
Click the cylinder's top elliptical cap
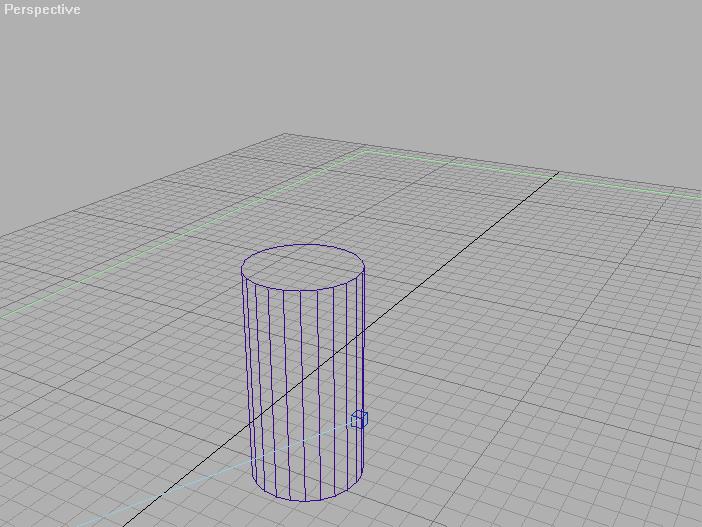pos(302,267)
